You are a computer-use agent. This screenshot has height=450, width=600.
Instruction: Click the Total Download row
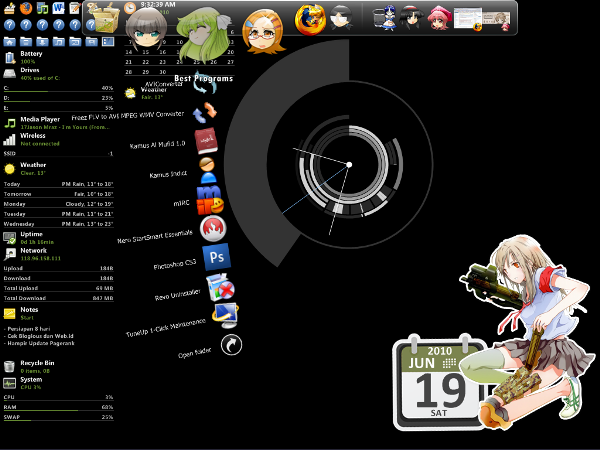pyautogui.click(x=59, y=298)
